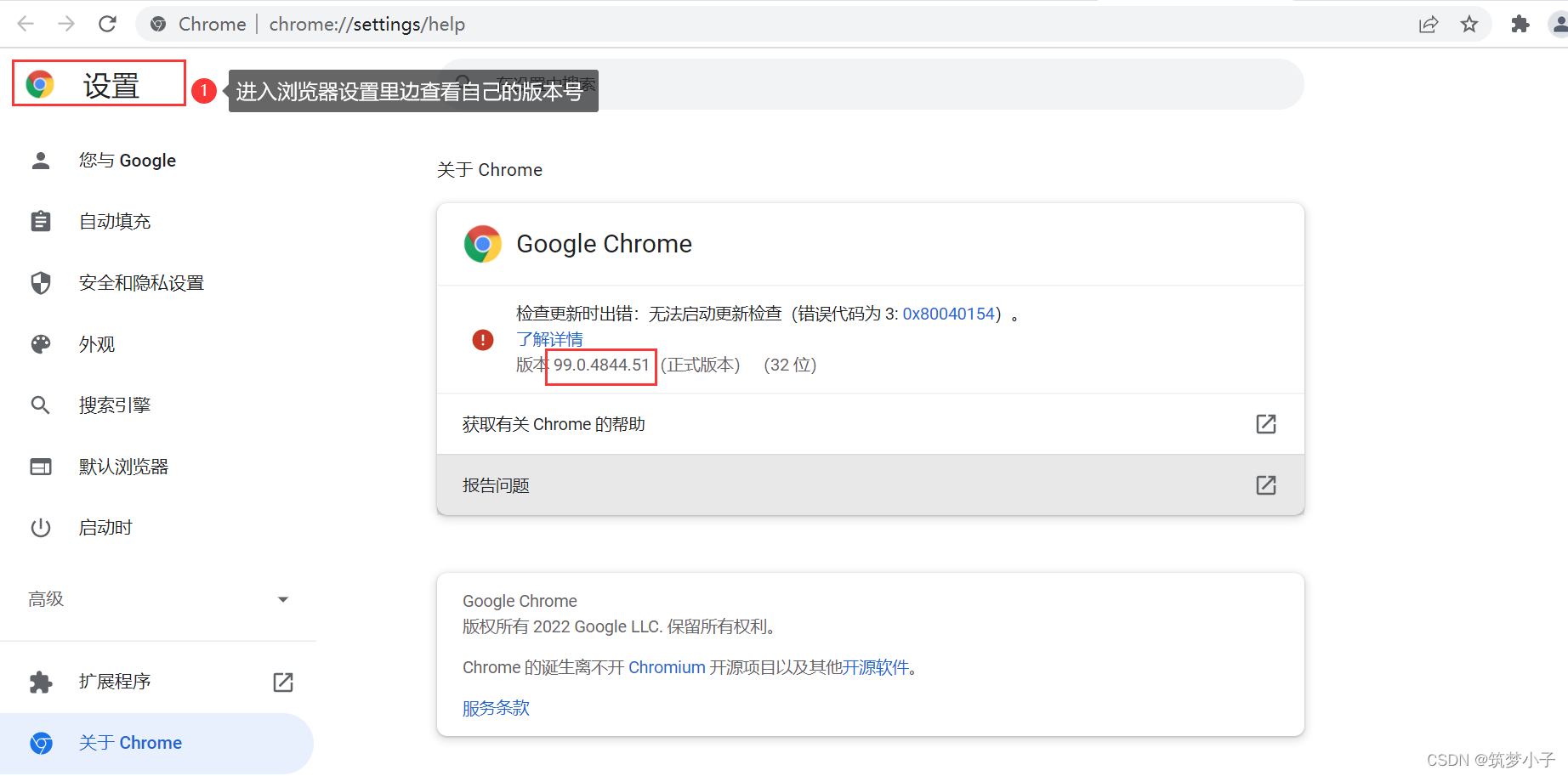Select the 启动时 power icon
Screen dimensions: 1568x776
[x=40, y=527]
